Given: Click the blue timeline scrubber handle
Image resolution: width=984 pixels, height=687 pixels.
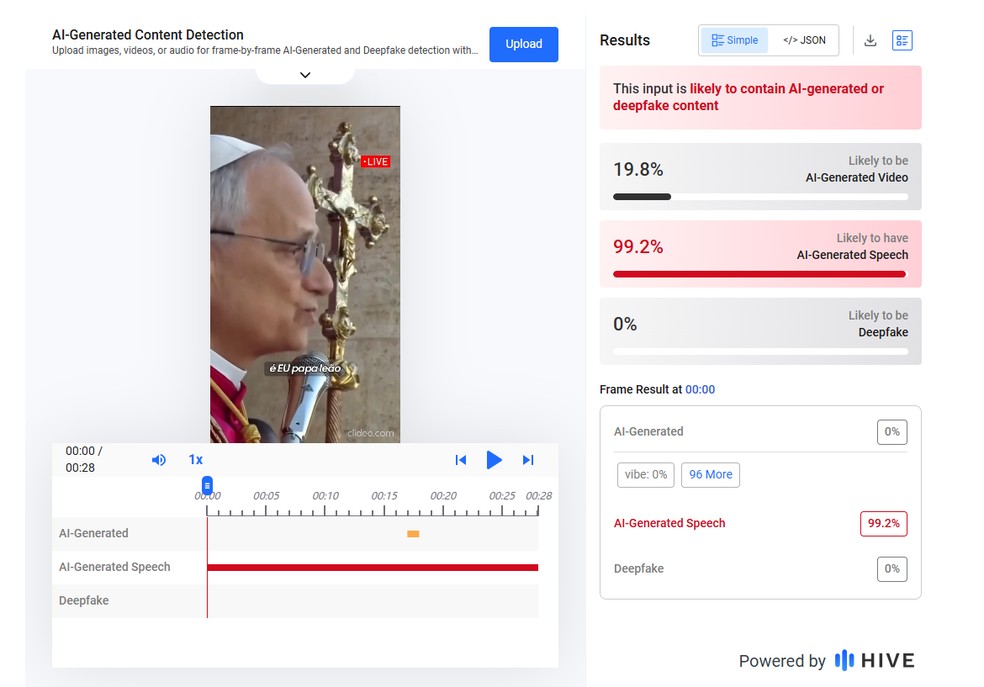Looking at the screenshot, I should click(x=207, y=484).
